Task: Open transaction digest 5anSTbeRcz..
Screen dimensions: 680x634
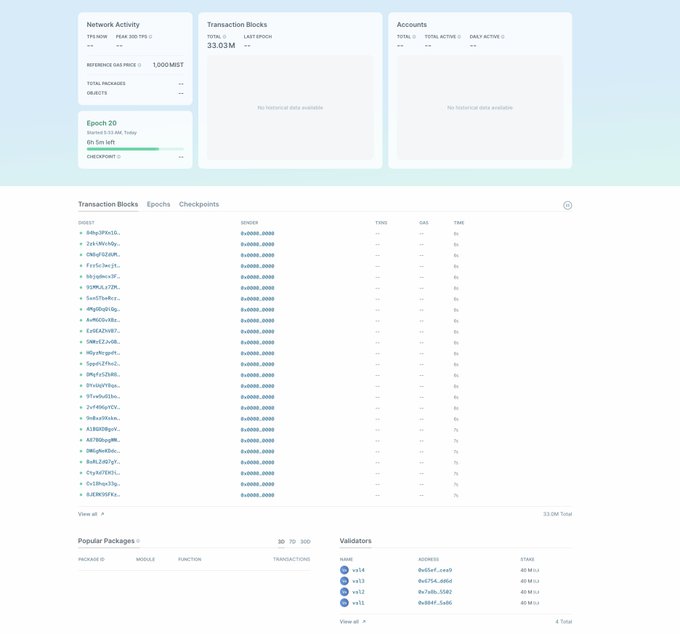Action: point(103,299)
